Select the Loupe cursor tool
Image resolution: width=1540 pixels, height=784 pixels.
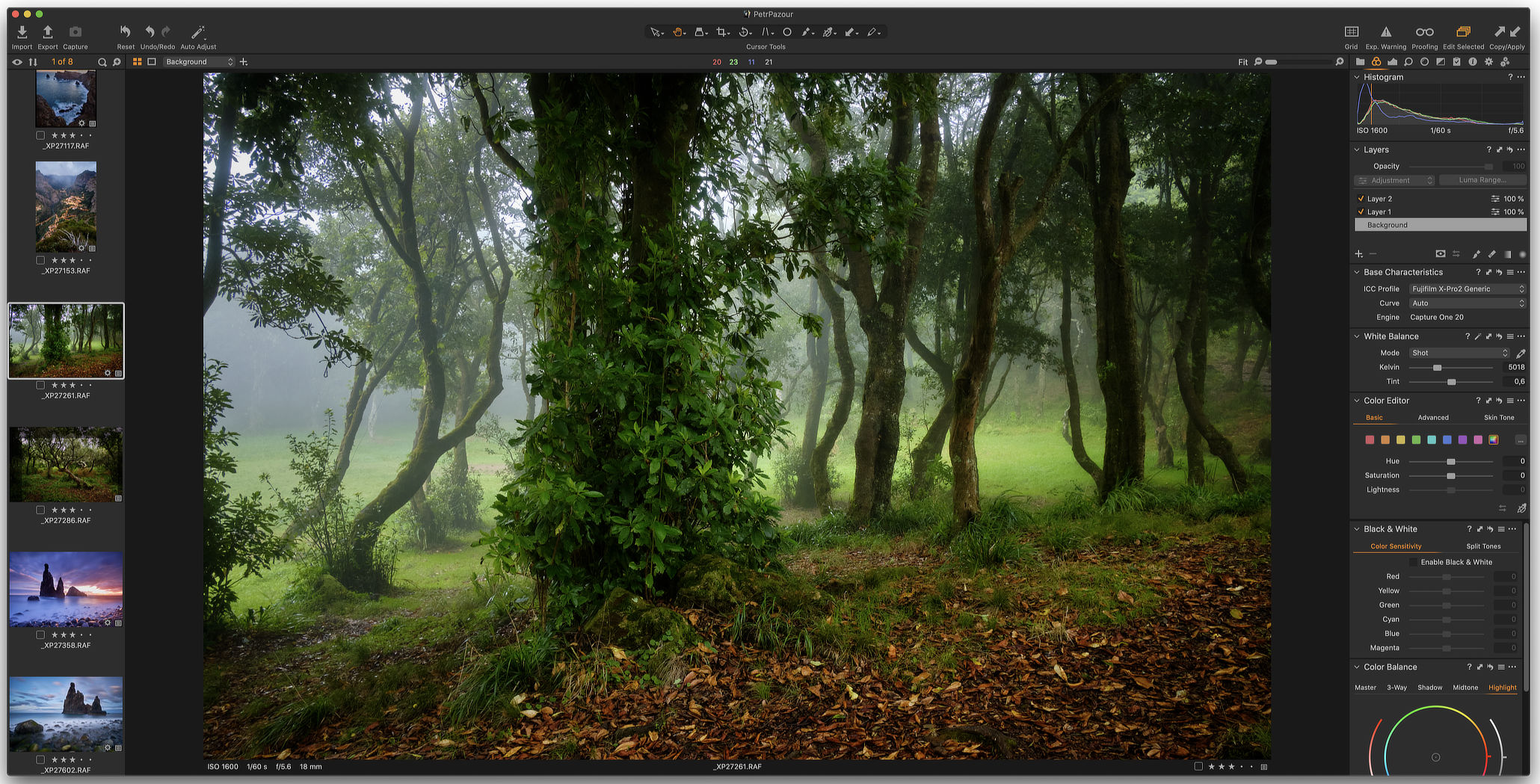(x=699, y=32)
